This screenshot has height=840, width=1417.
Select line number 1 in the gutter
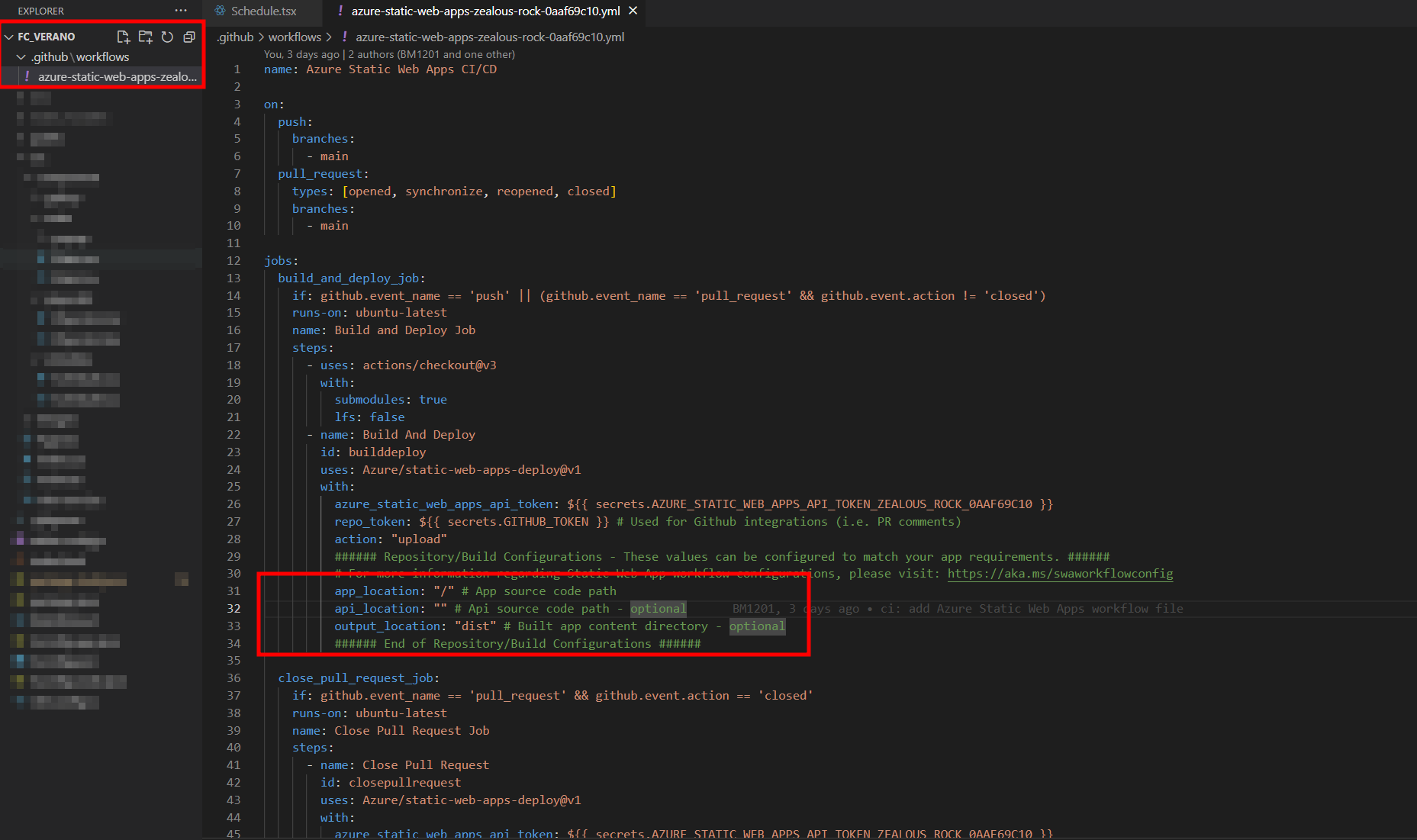237,69
